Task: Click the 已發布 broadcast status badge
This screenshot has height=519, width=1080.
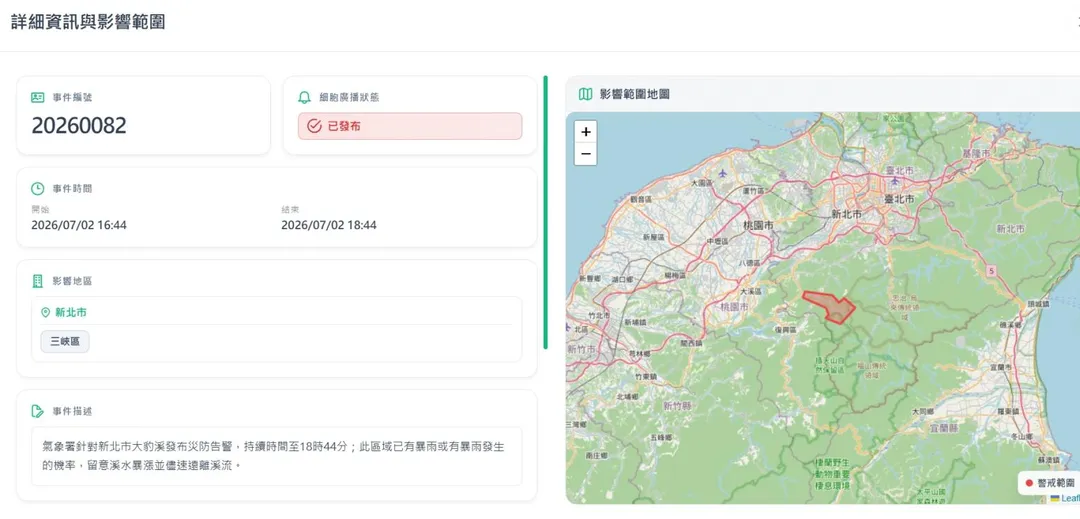Action: (410, 126)
